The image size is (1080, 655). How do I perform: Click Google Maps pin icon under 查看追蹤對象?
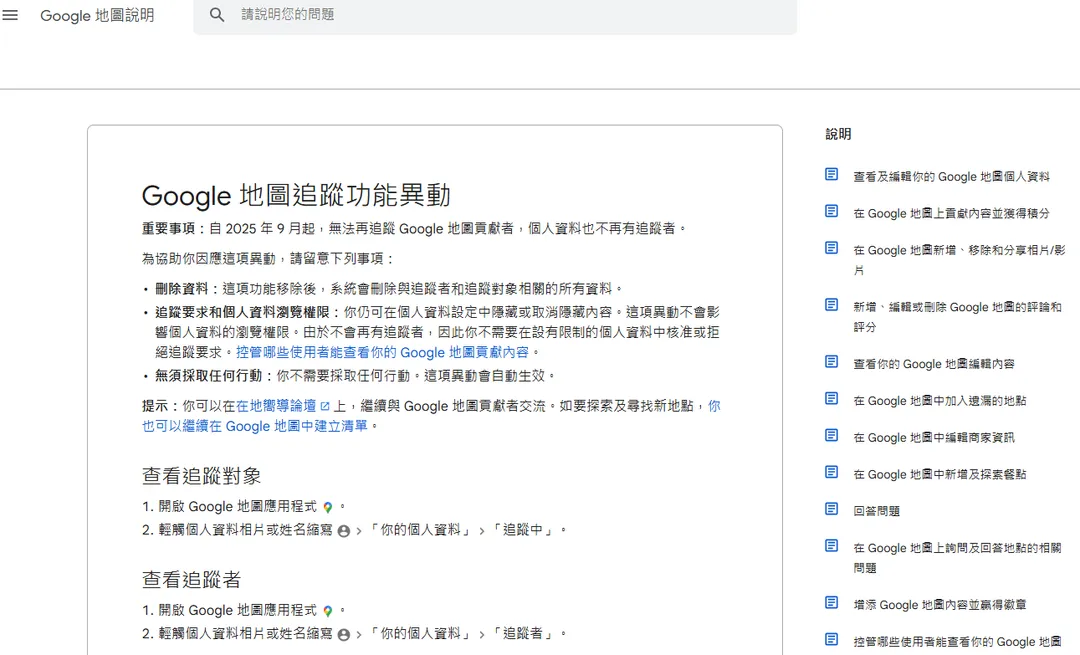tap(328, 507)
